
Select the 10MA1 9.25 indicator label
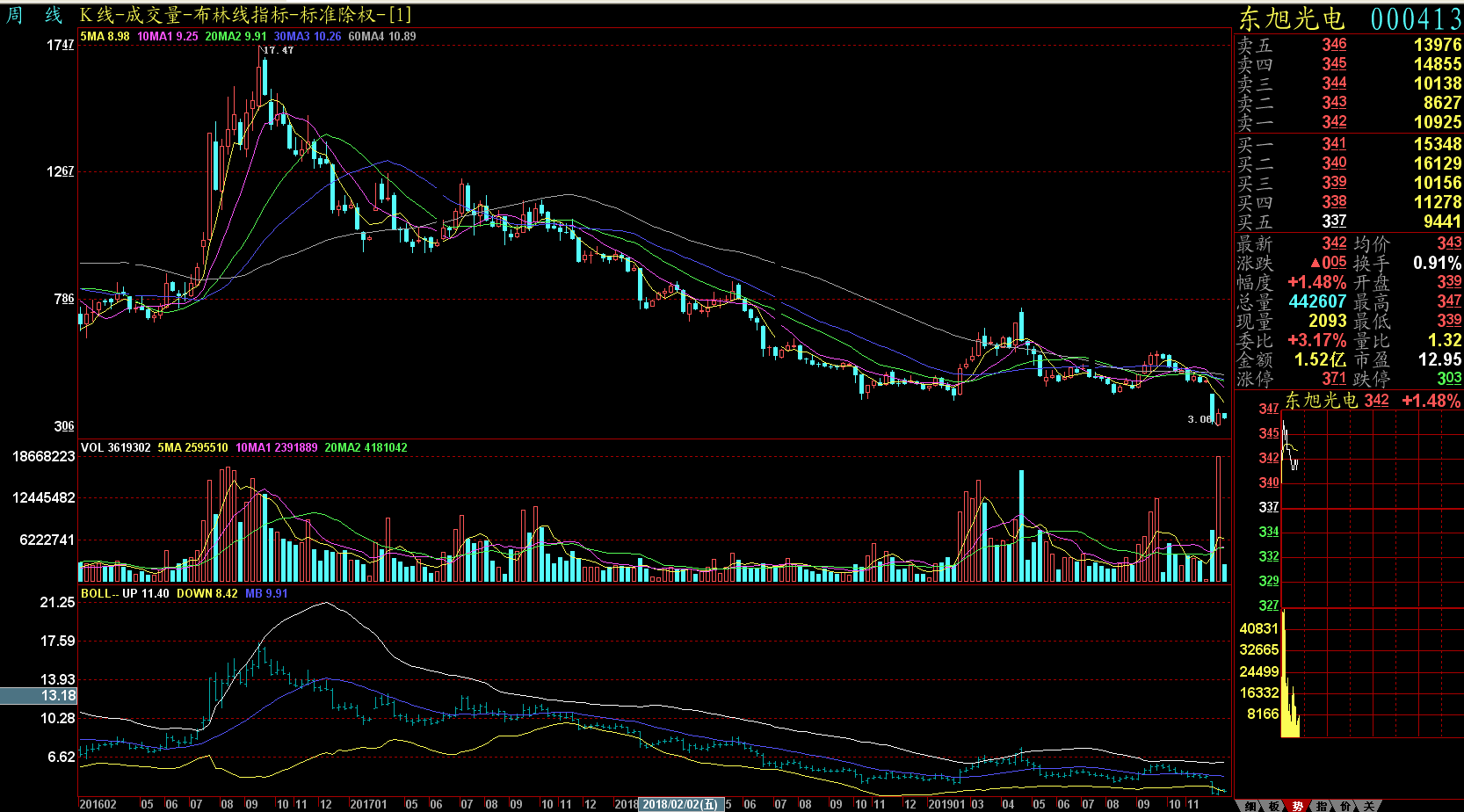(168, 36)
